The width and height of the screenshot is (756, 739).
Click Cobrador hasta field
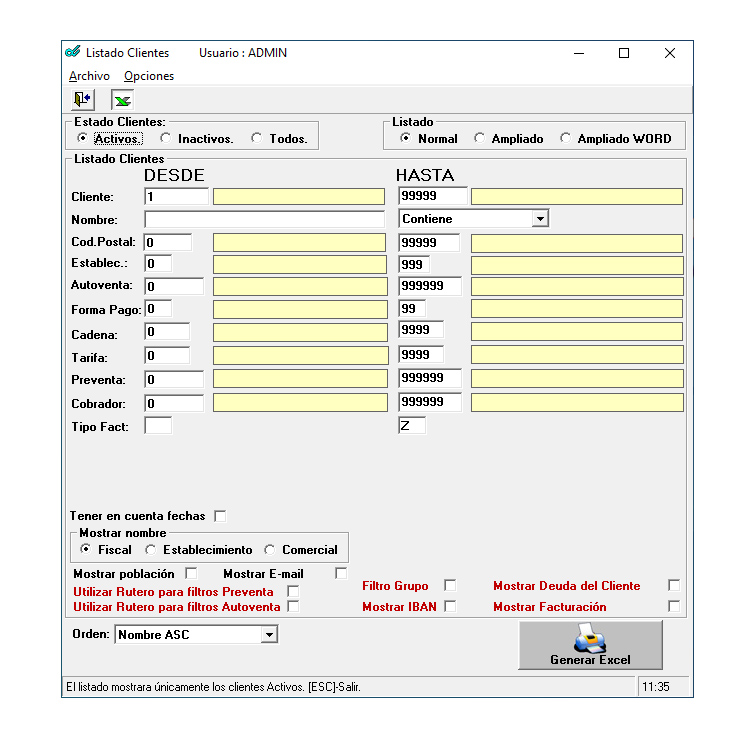430,402
